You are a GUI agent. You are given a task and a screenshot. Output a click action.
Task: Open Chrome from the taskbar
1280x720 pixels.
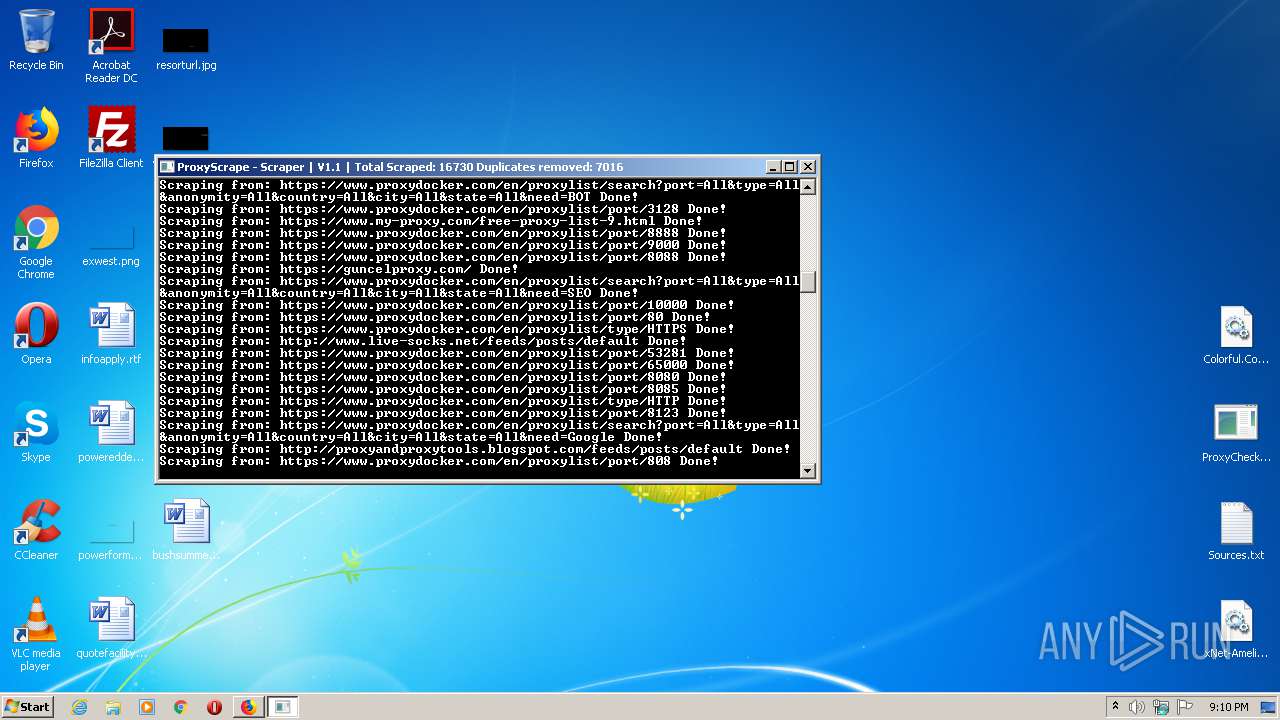click(x=181, y=707)
